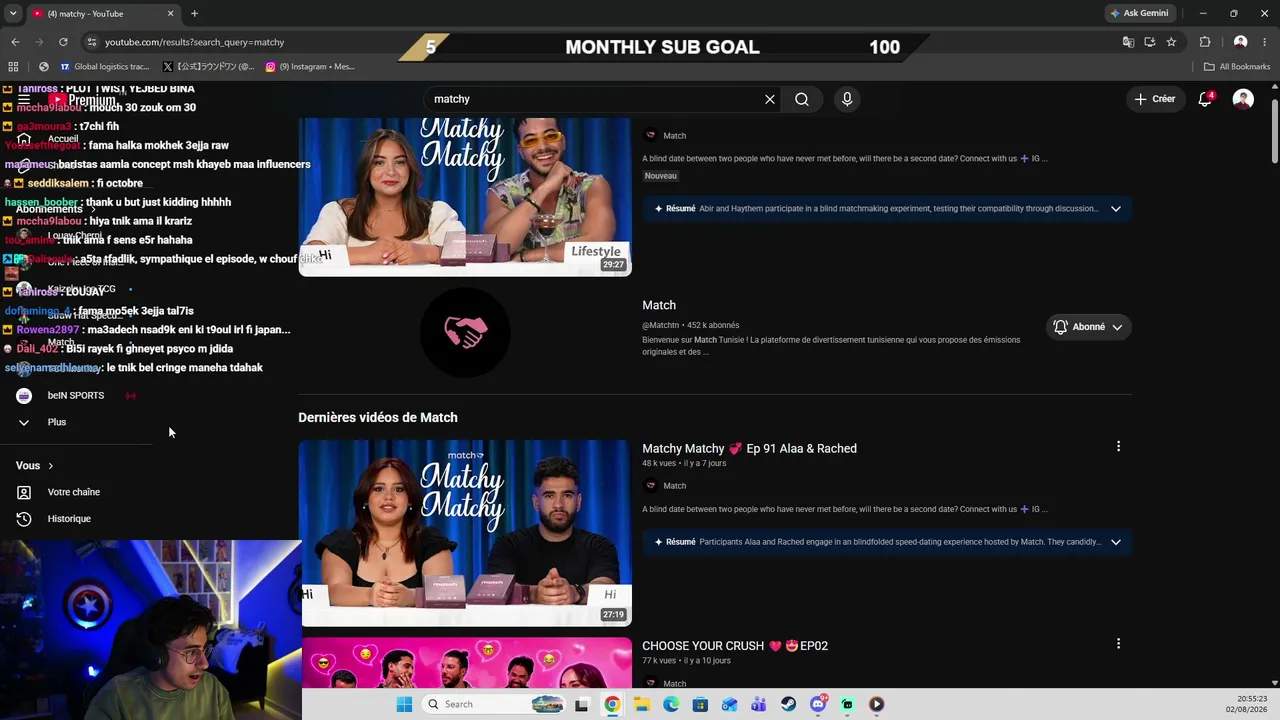The height and width of the screenshot is (720, 1280).
Task: Open Chrome's three-dot menu
Action: pos(1265,42)
